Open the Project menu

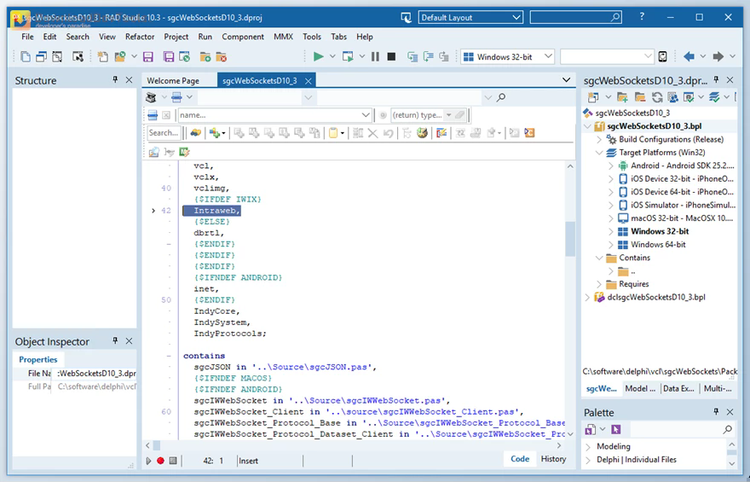(176, 37)
